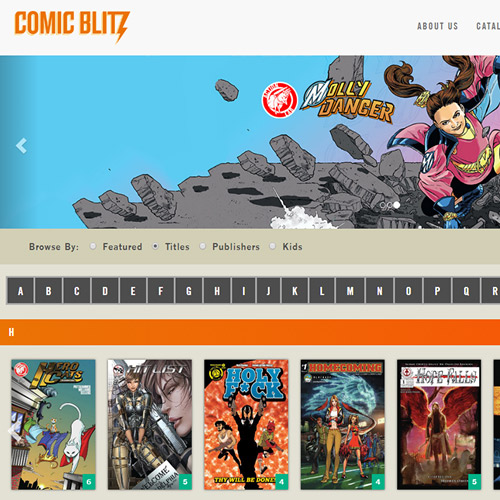This screenshot has width=500, height=500.
Task: Filter titles by letter M
Action: pyautogui.click(x=350, y=291)
